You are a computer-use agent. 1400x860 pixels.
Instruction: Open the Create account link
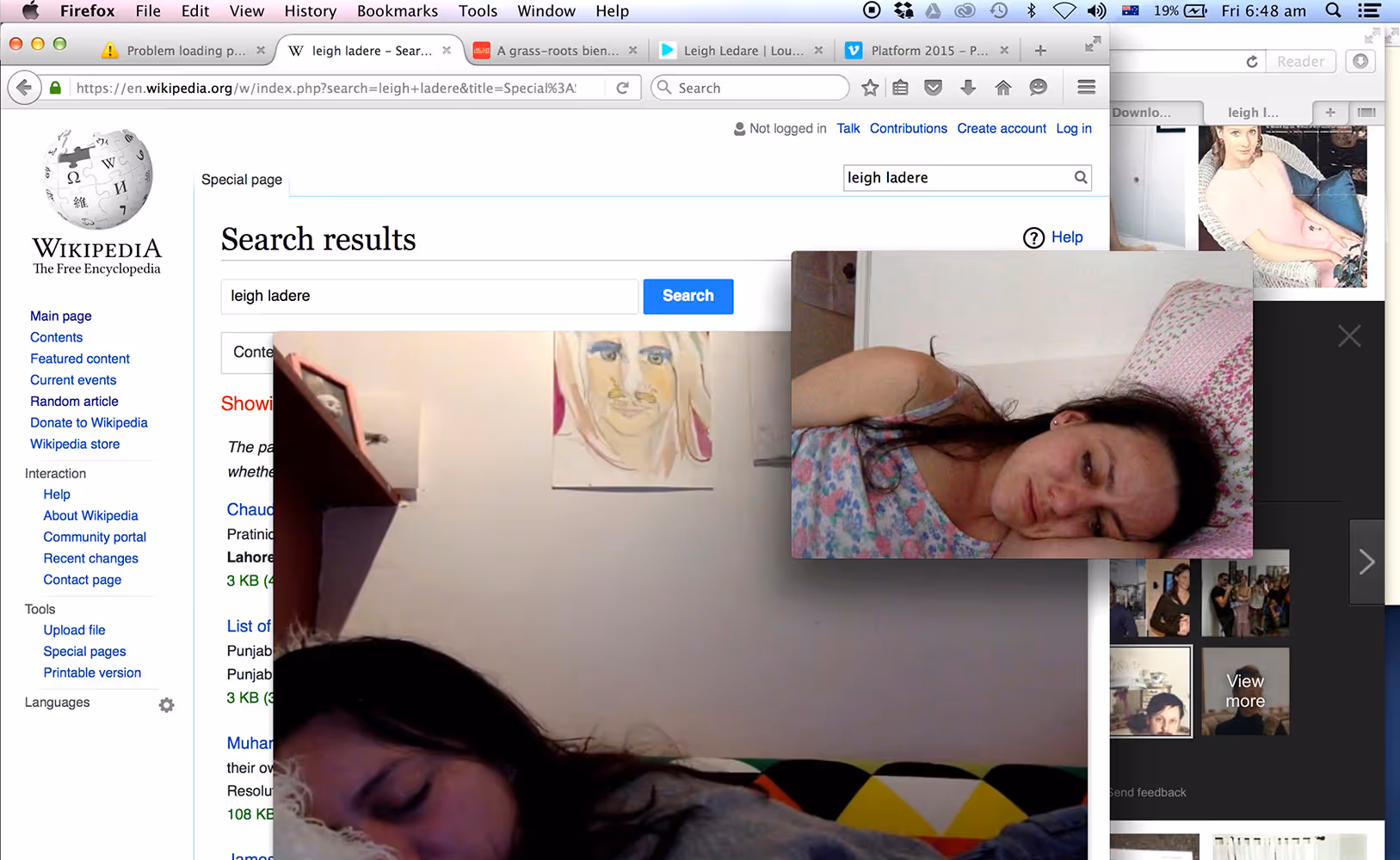[x=1002, y=128]
